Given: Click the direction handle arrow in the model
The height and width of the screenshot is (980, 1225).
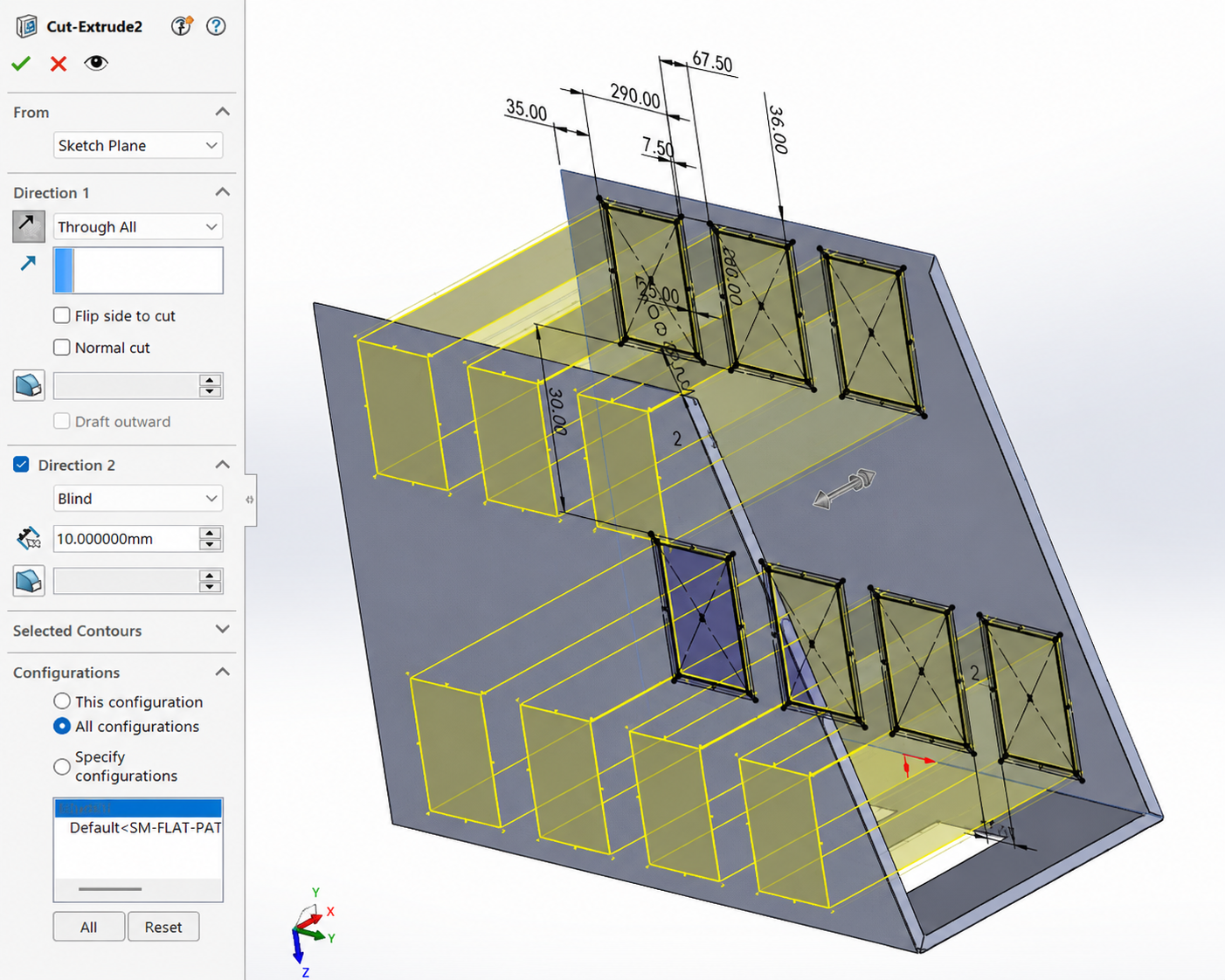Looking at the screenshot, I should coord(844,489).
